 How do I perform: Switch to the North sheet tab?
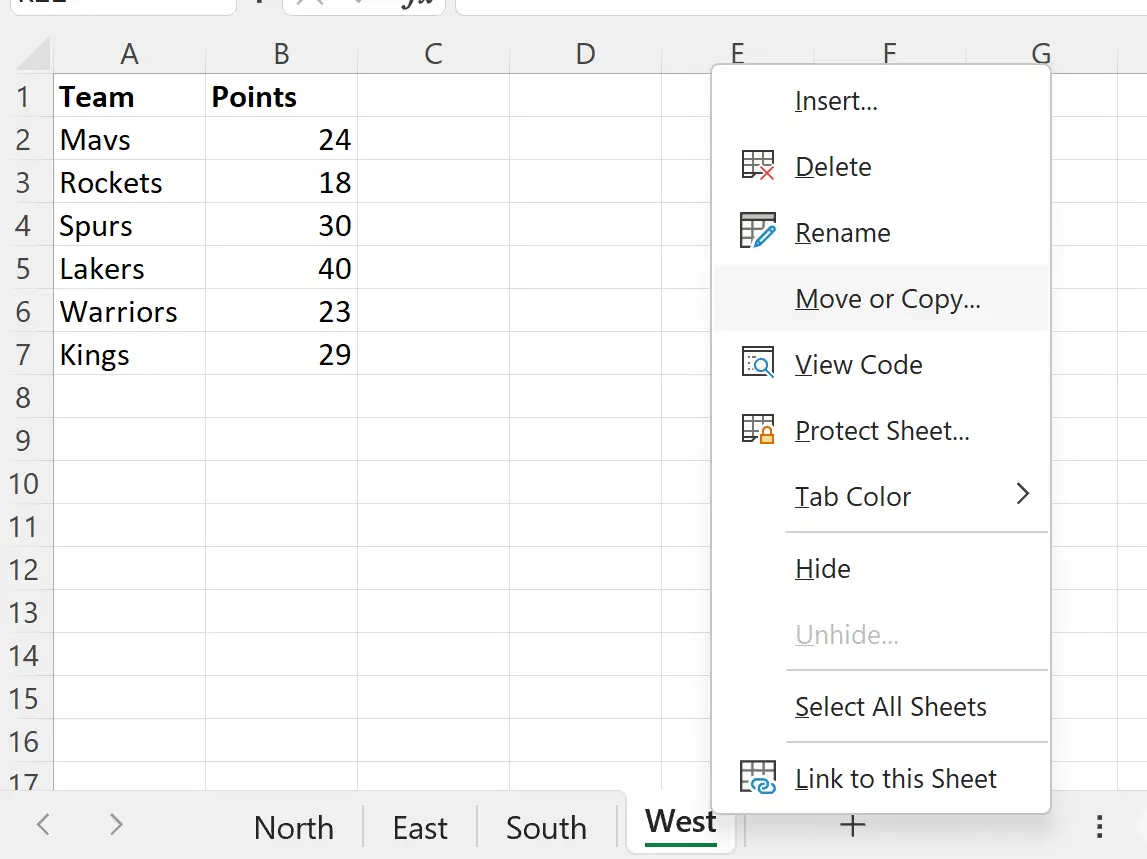[x=293, y=828]
